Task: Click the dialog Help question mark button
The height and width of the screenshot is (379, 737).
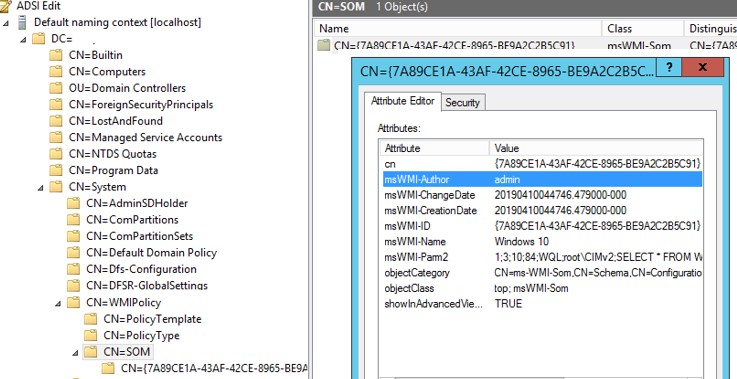Action: pyautogui.click(x=669, y=68)
